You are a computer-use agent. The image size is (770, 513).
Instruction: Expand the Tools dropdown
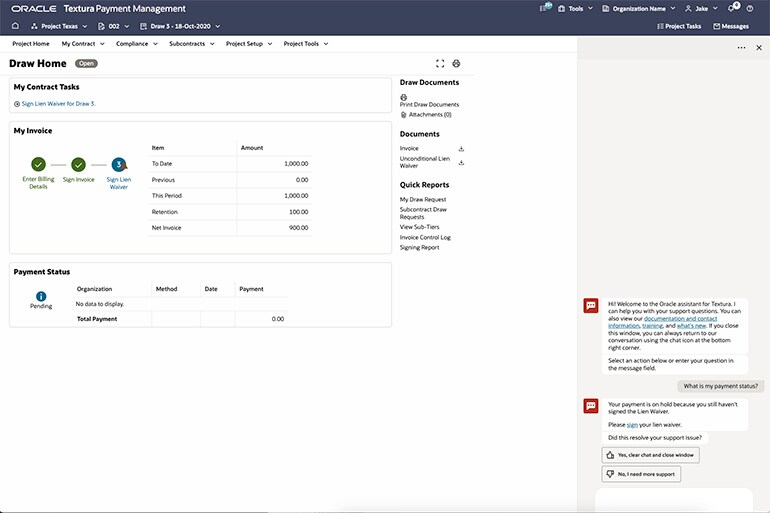point(590,8)
